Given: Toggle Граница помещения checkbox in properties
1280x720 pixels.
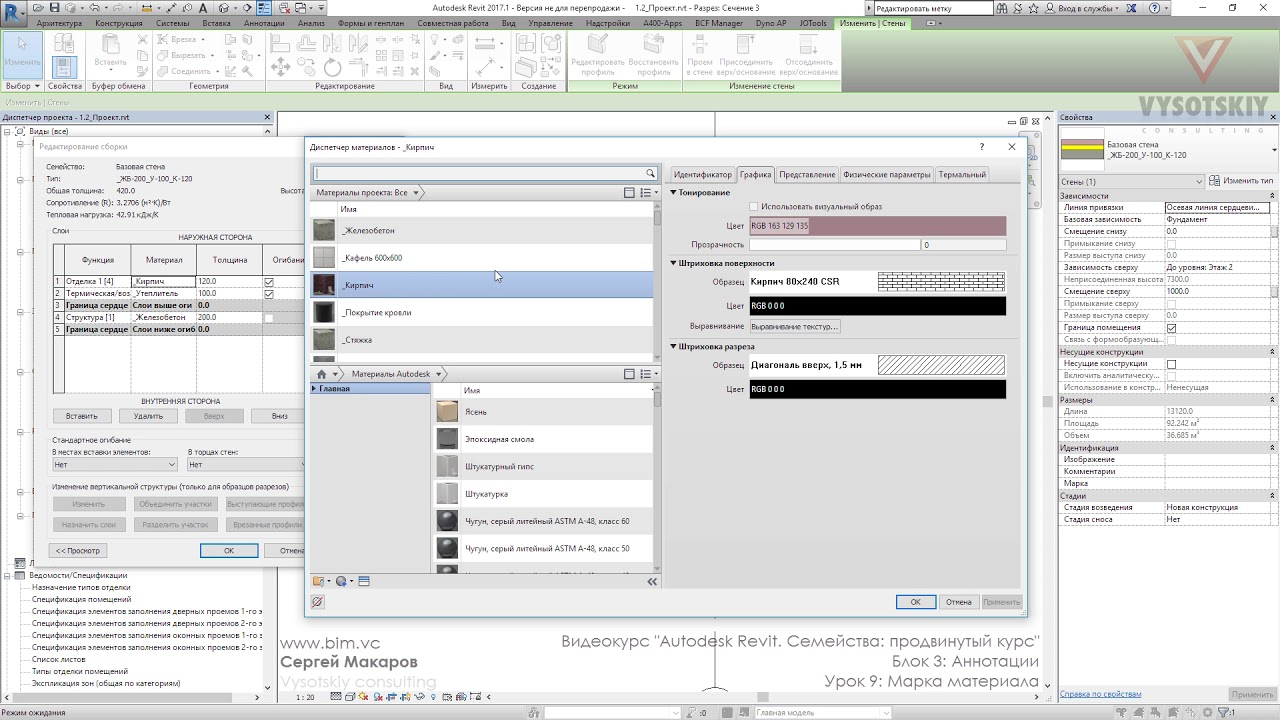Looking at the screenshot, I should 1171,328.
